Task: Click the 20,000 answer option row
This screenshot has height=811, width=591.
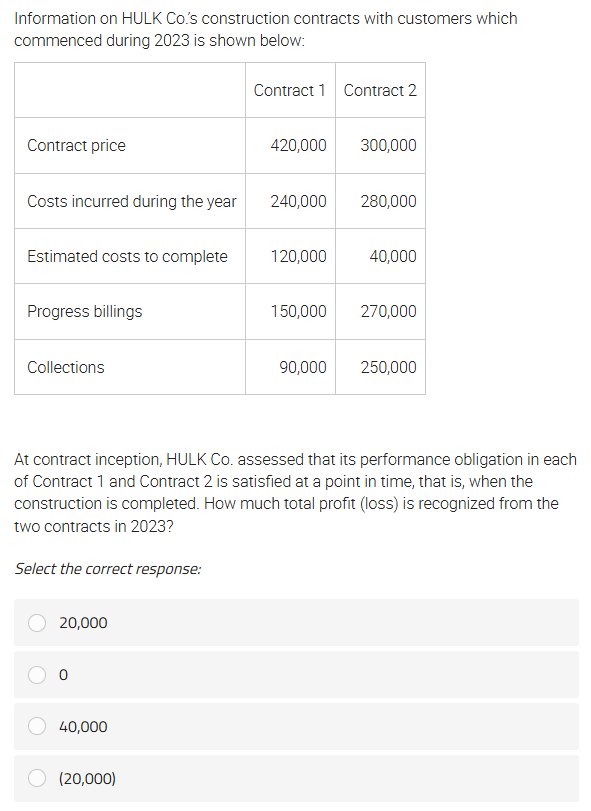Action: [x=296, y=623]
